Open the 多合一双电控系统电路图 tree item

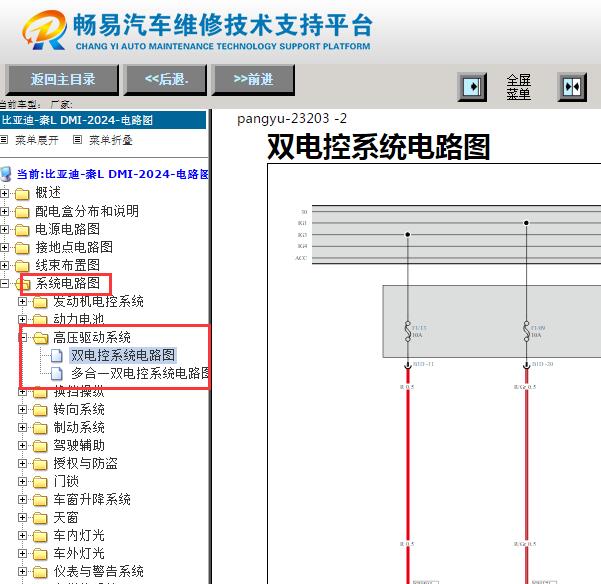point(140,373)
